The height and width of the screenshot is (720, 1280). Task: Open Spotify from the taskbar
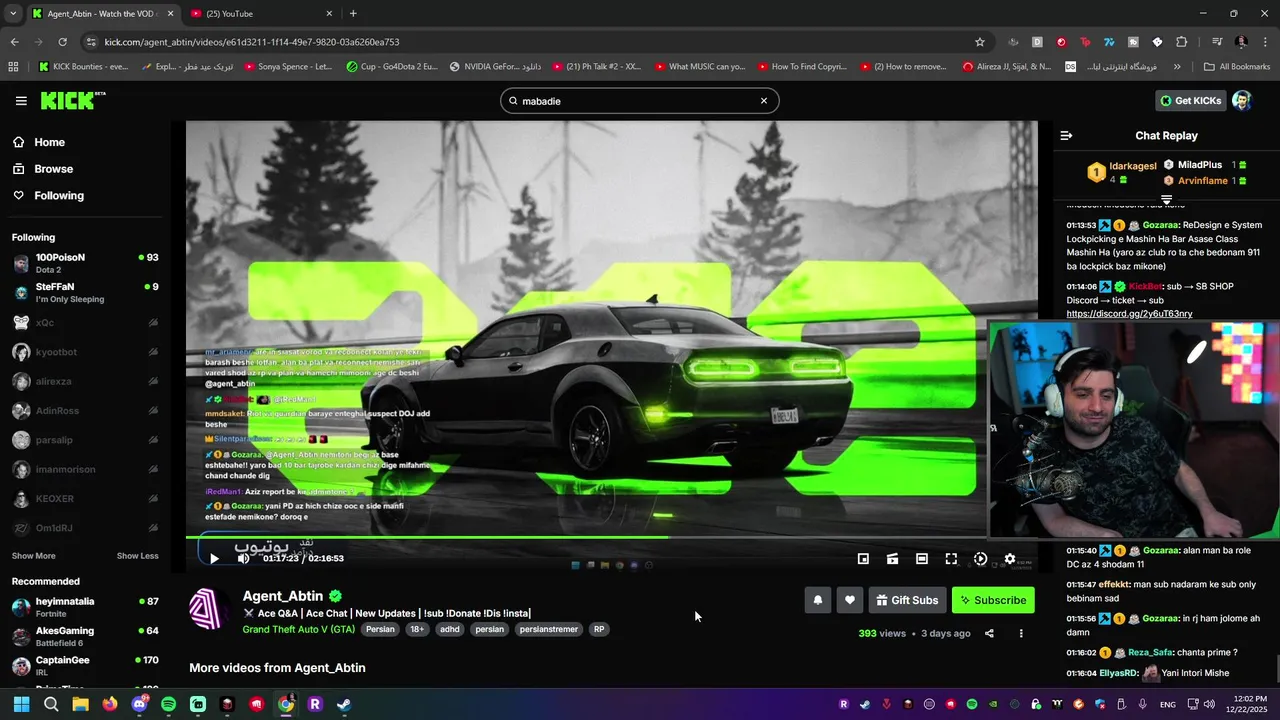click(168, 704)
